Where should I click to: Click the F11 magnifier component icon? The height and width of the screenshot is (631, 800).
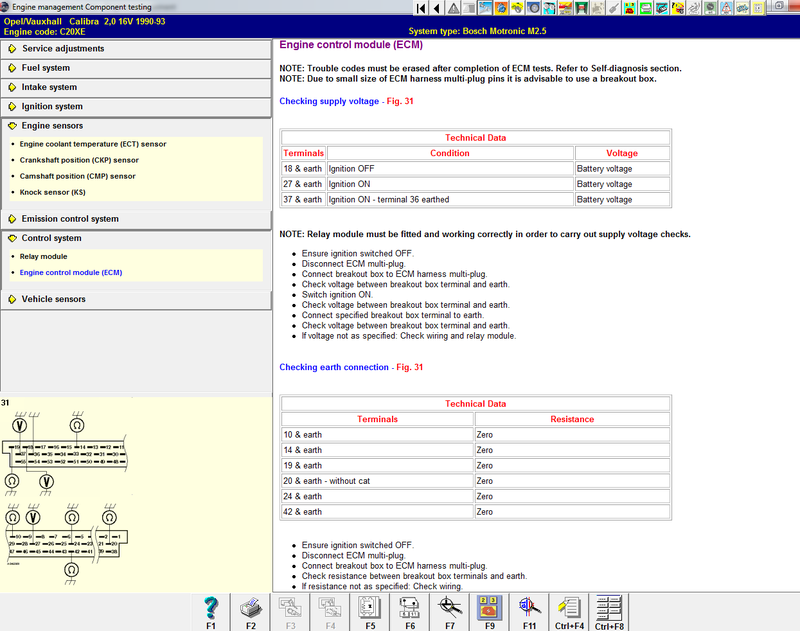pos(529,612)
